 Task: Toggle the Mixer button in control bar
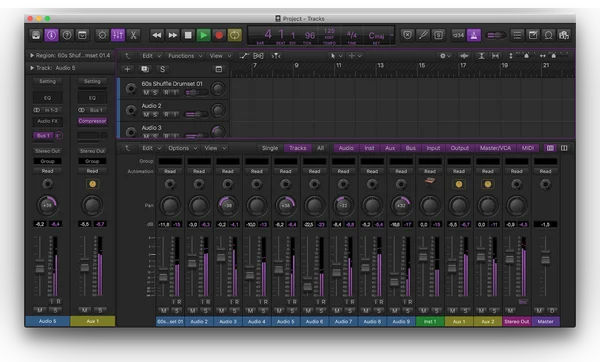pyautogui.click(x=118, y=35)
